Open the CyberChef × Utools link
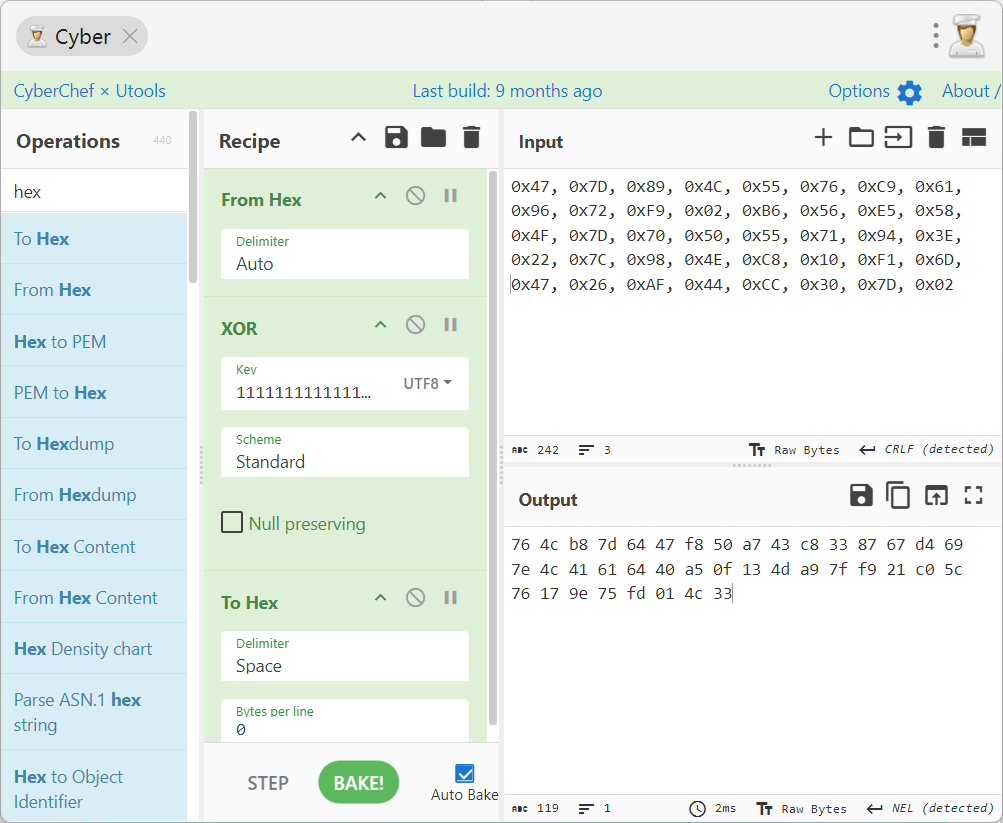The height and width of the screenshot is (823, 1003). coord(90,91)
